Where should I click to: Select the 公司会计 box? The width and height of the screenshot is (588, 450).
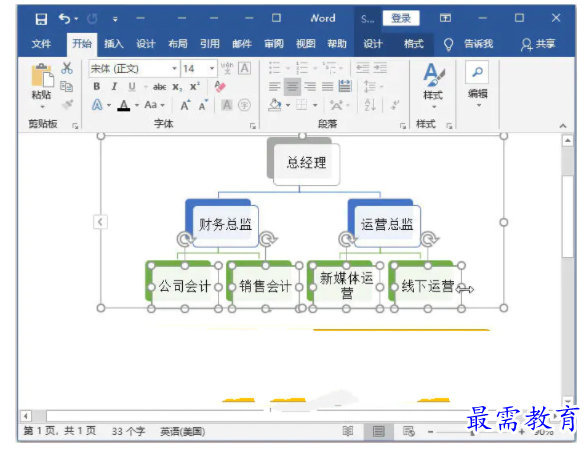[x=184, y=287]
